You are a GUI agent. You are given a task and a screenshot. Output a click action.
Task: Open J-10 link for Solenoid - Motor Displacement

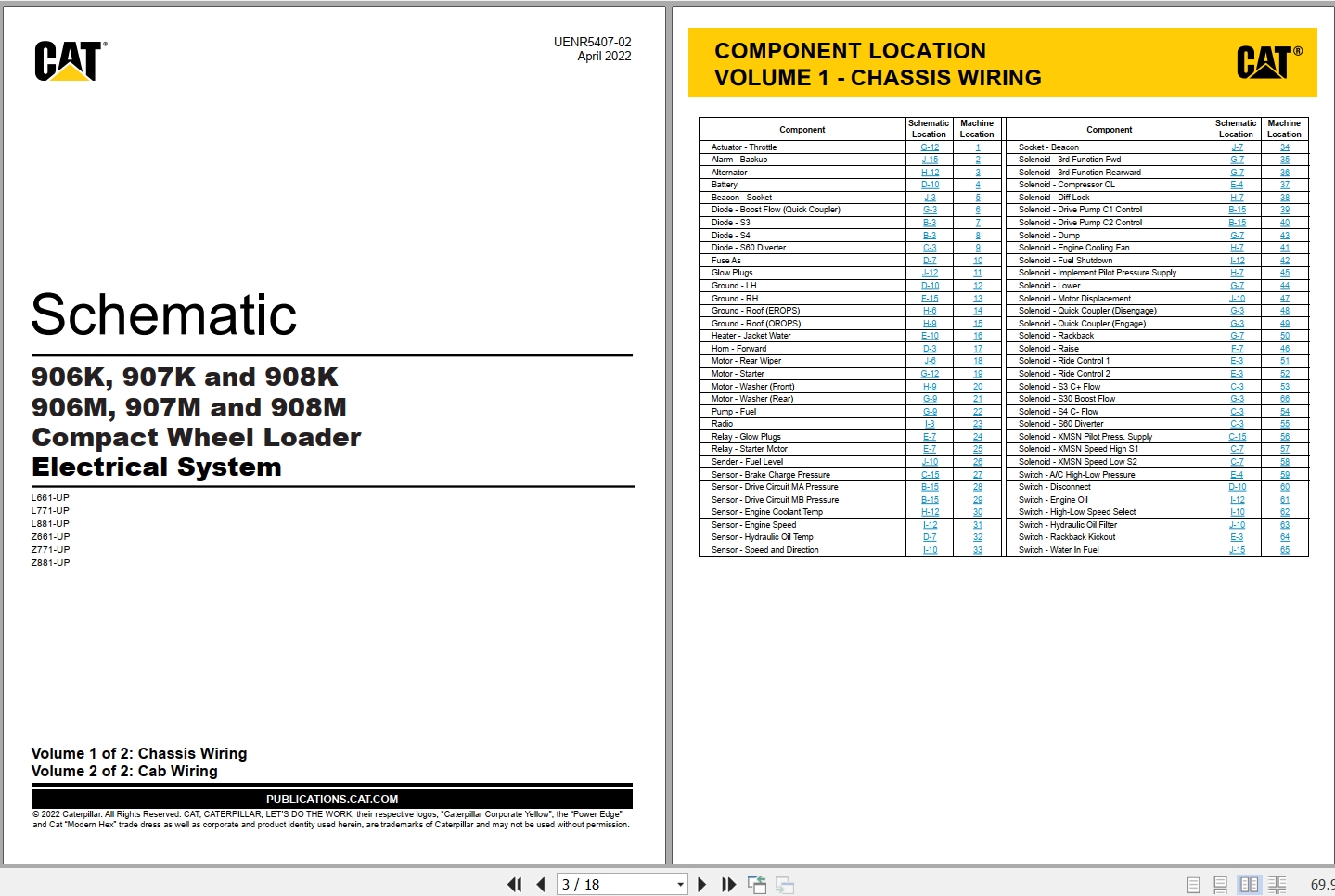pyautogui.click(x=1238, y=299)
